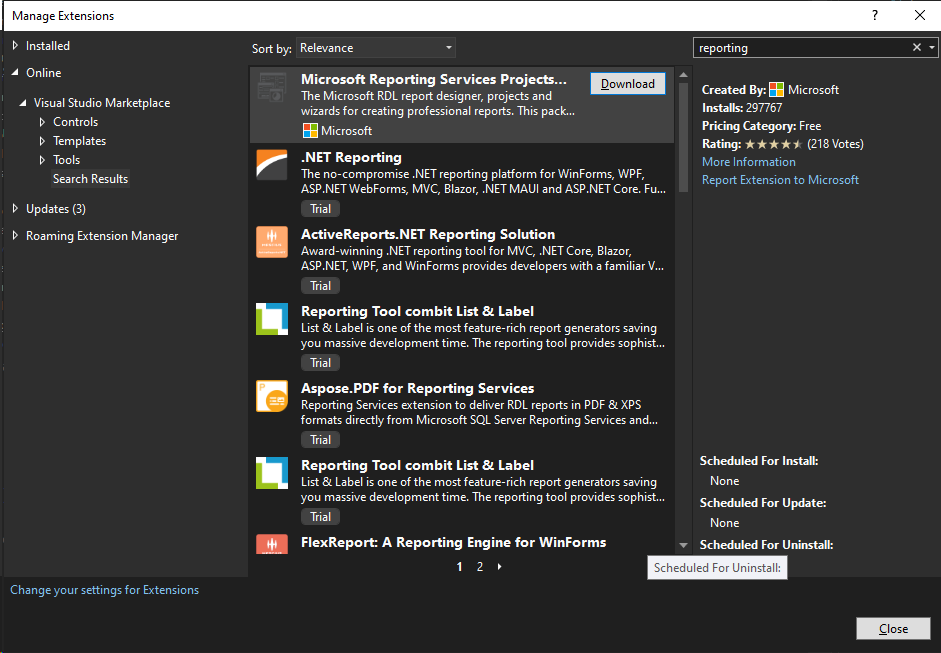
Task: Open the dialog Help question mark
Action: [x=875, y=15]
